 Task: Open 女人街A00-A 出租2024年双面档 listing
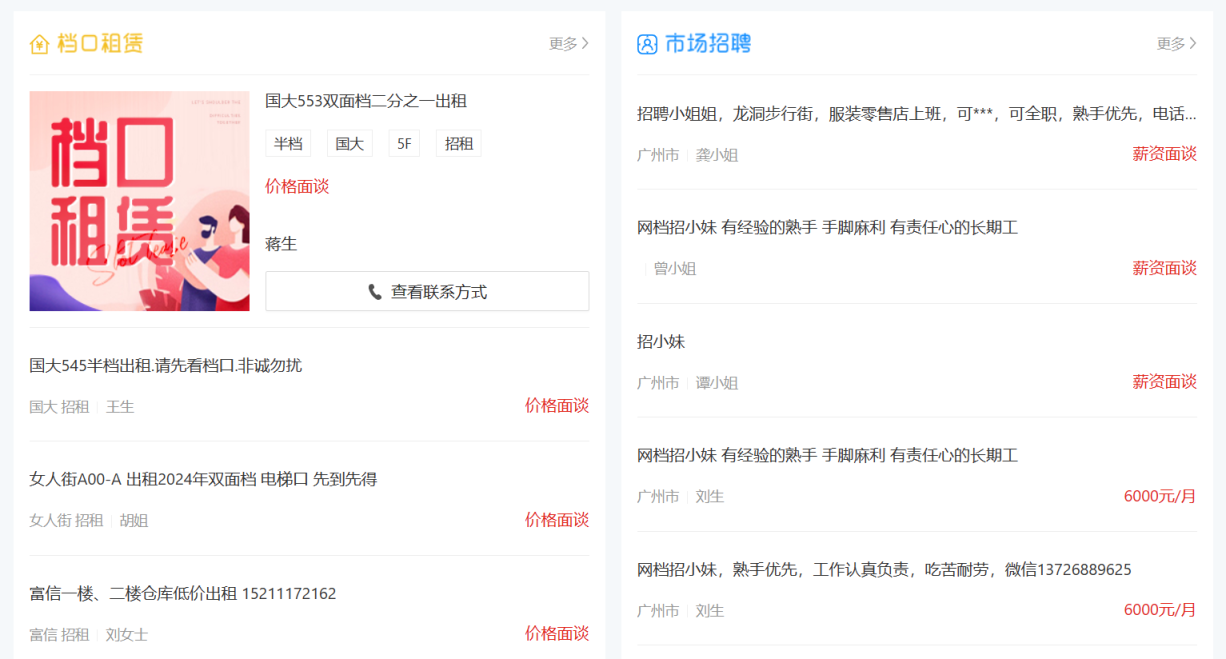tap(203, 480)
